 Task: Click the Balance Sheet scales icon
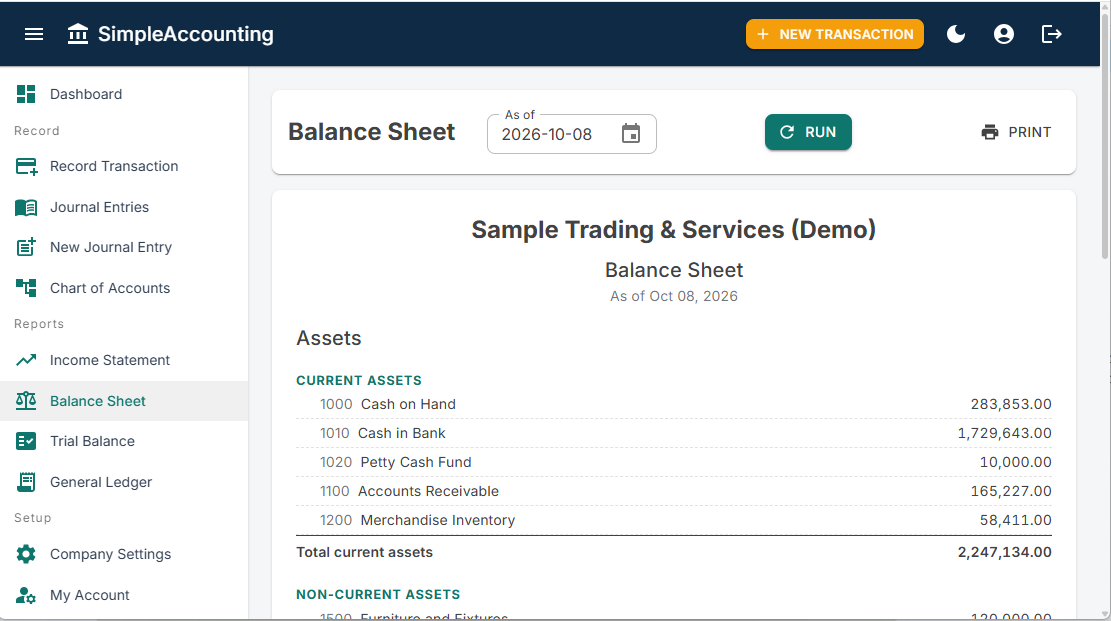pyautogui.click(x=26, y=401)
